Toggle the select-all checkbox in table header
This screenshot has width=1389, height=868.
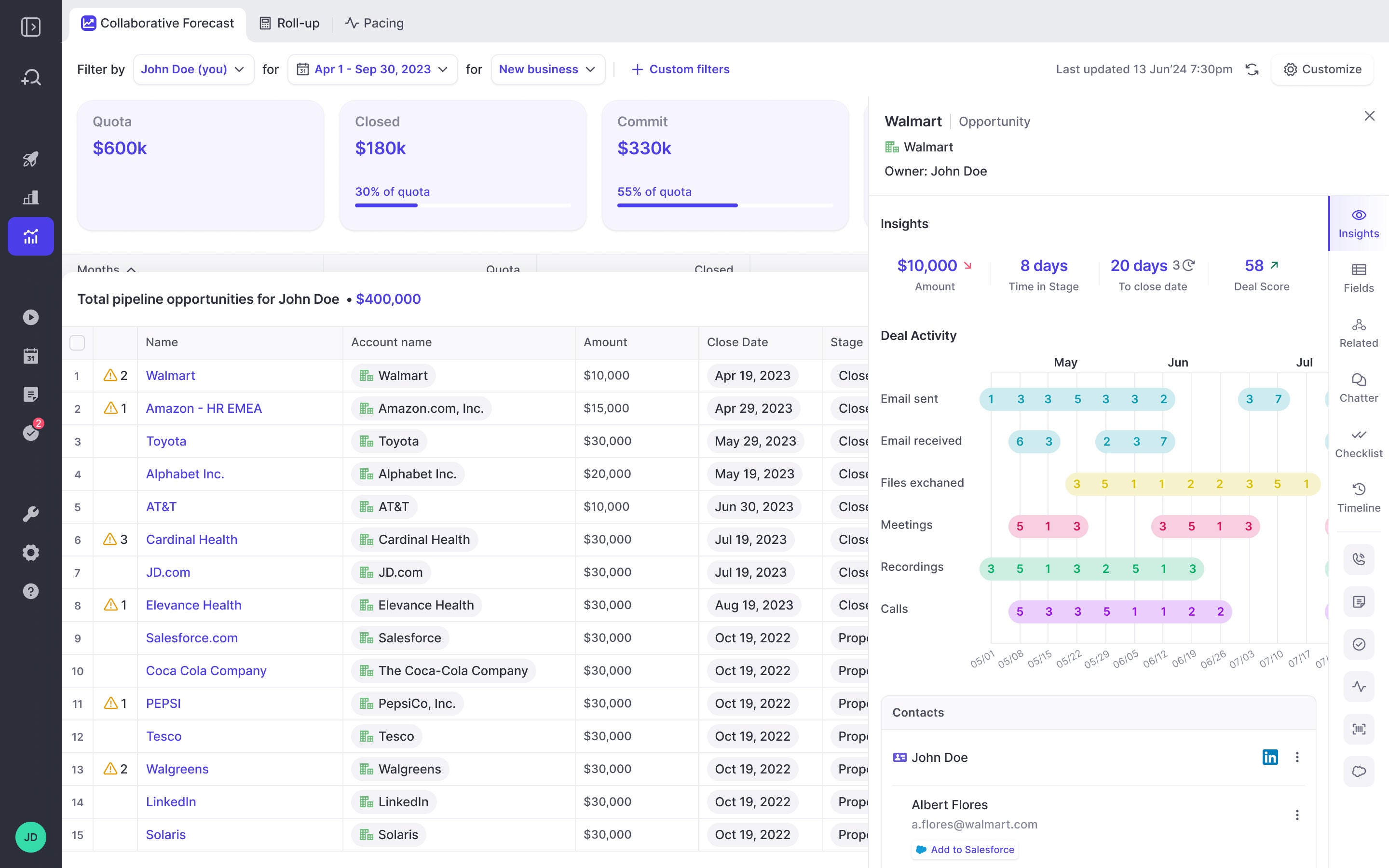click(x=77, y=343)
